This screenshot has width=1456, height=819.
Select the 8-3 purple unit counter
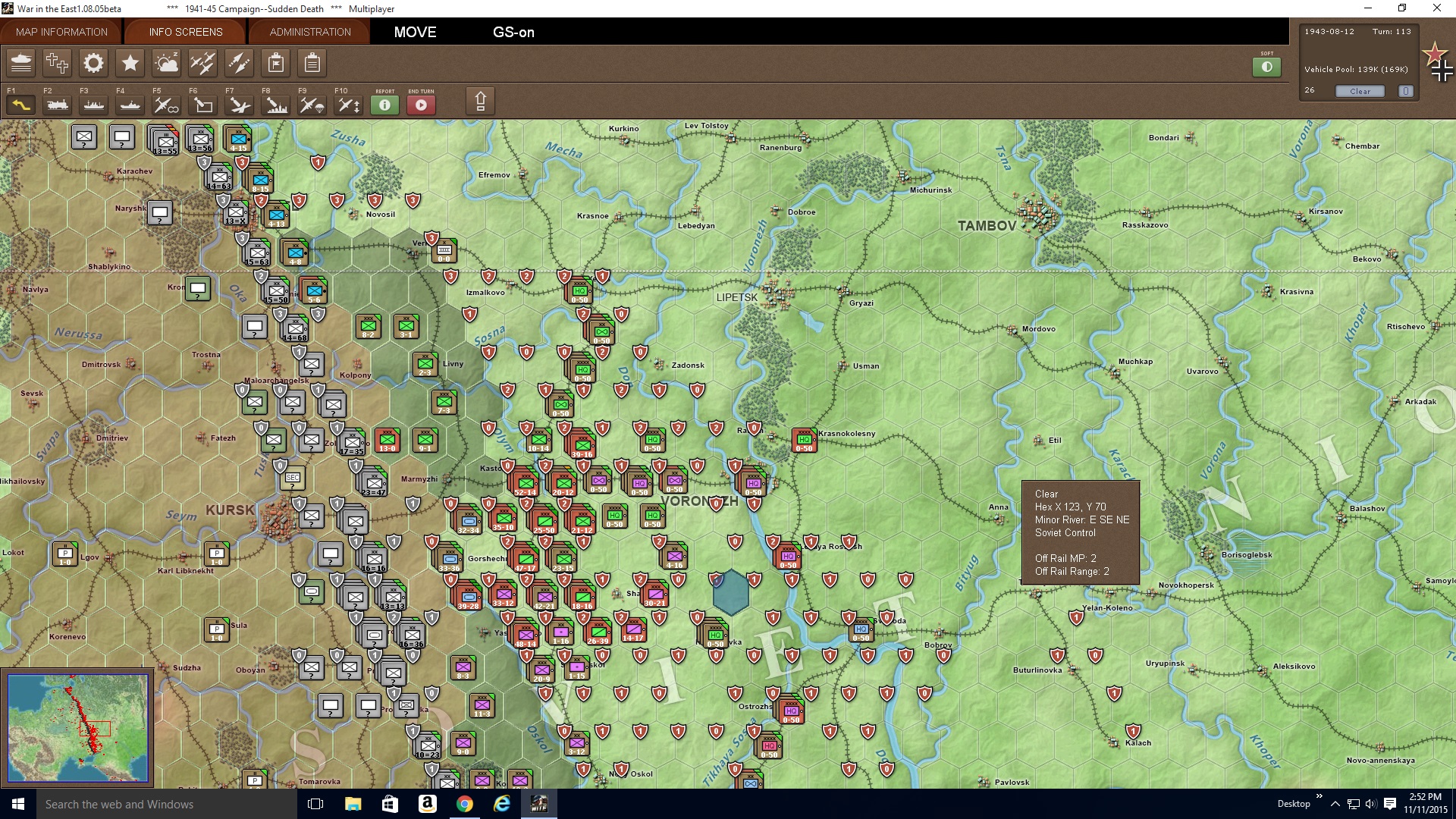click(x=463, y=668)
